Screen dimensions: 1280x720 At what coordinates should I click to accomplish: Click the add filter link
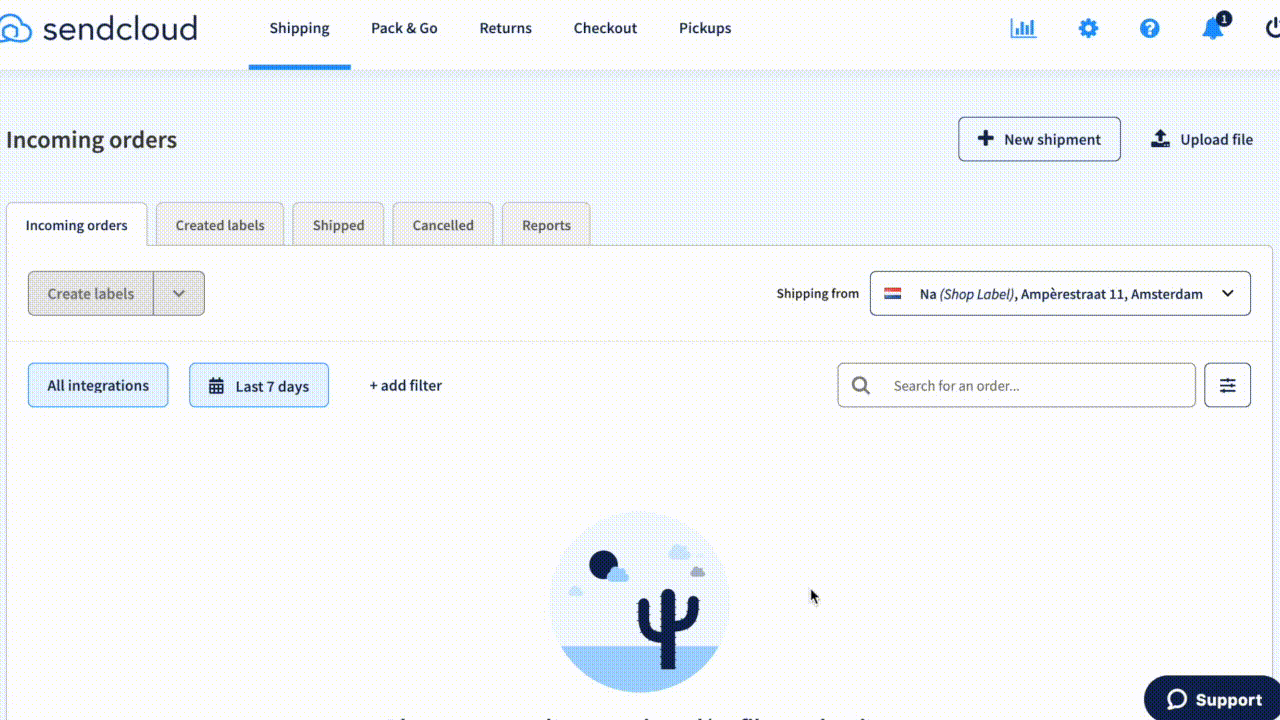[405, 385]
